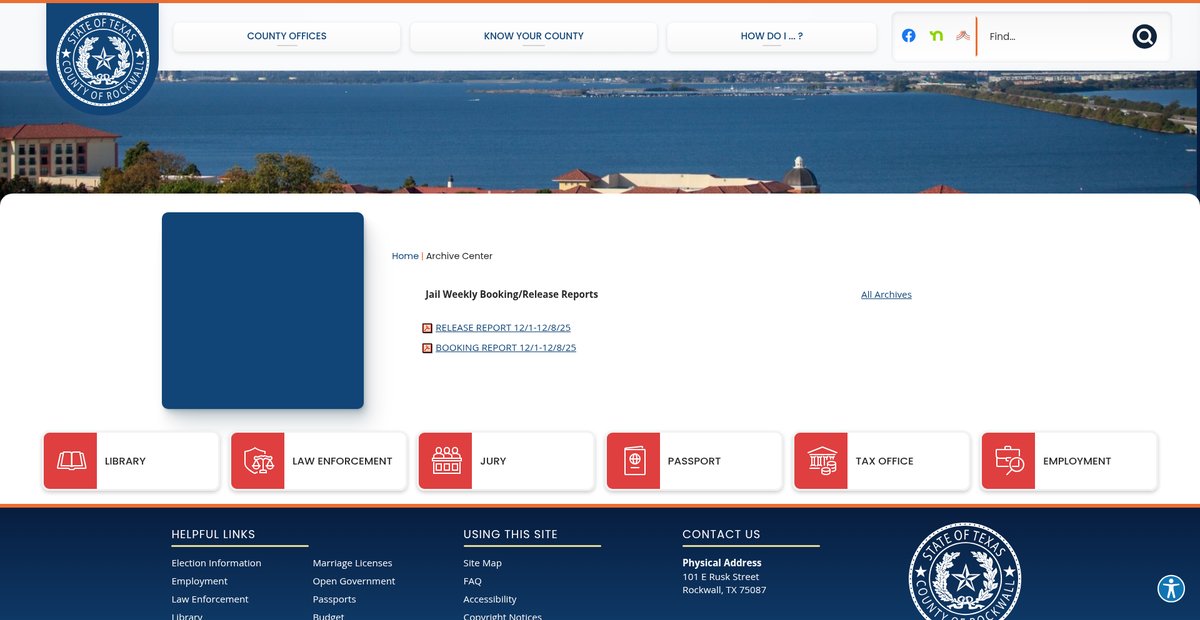Open the How Do I...? menu

point(771,37)
